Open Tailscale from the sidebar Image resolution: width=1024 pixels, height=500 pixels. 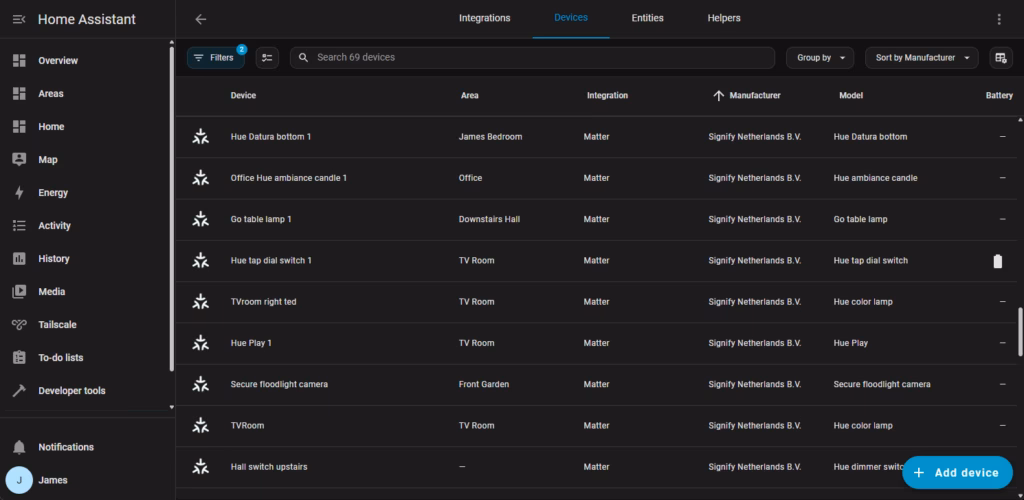point(57,325)
